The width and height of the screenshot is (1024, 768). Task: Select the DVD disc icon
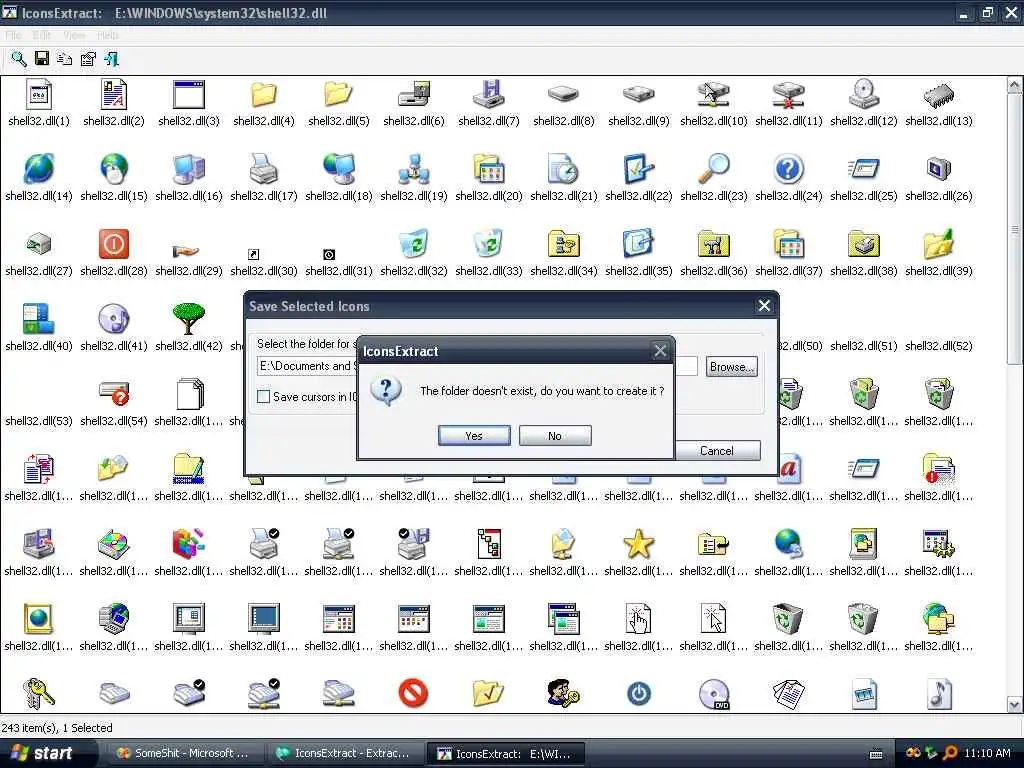714,694
